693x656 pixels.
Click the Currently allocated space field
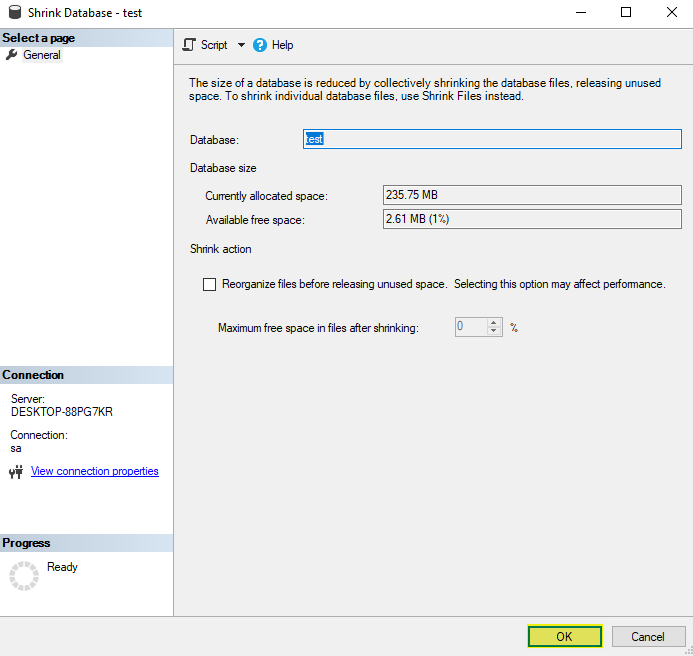[x=532, y=195]
